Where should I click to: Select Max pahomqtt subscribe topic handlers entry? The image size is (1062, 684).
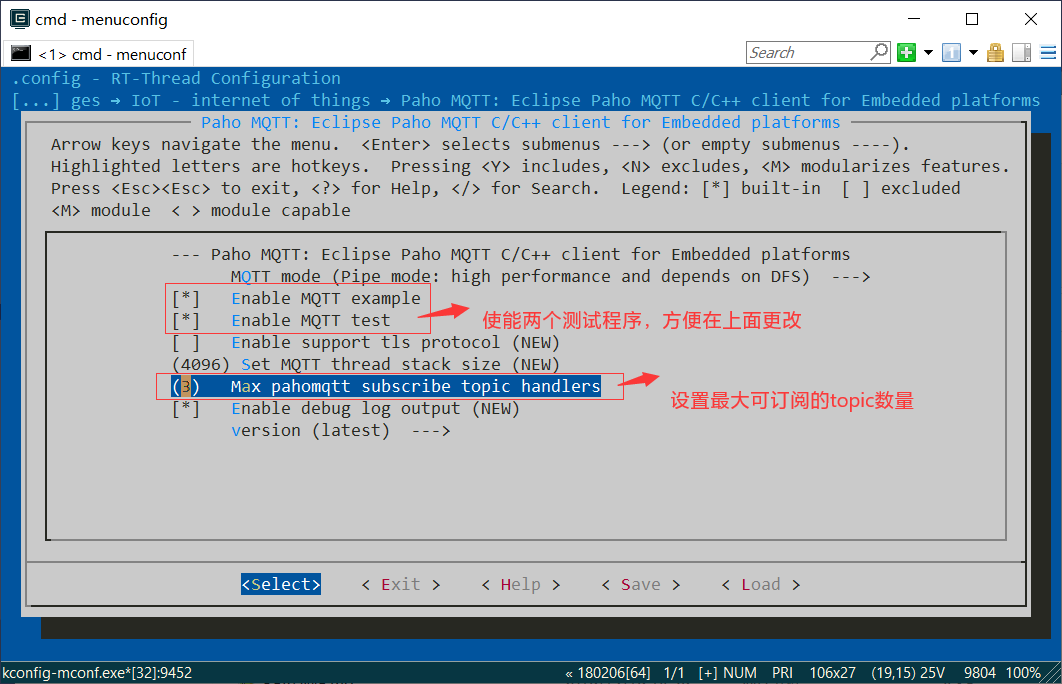pos(386,387)
